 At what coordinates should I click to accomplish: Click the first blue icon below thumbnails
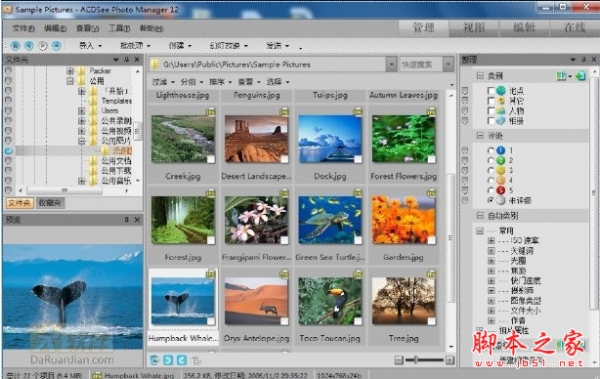pyautogui.click(x=154, y=360)
